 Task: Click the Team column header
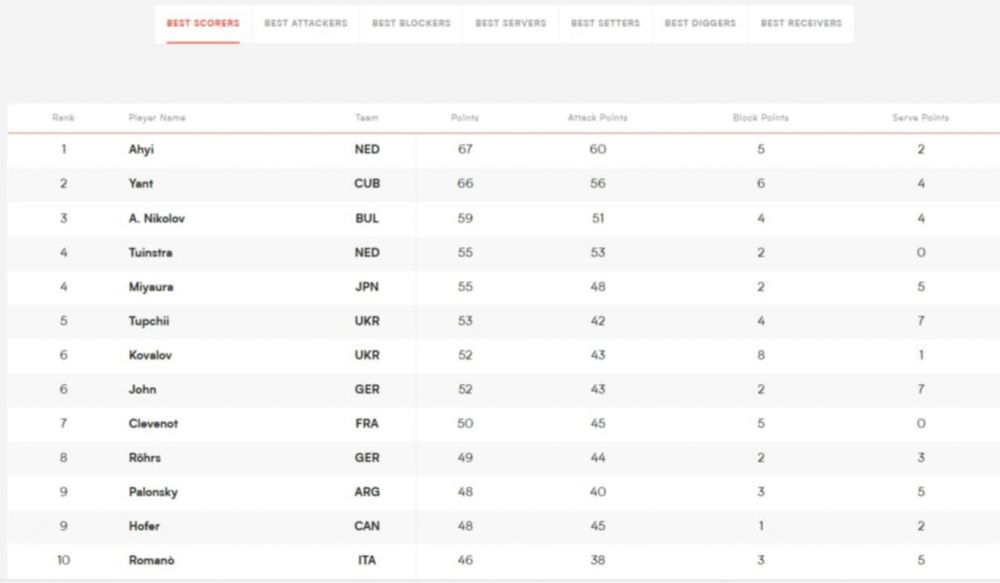pyautogui.click(x=366, y=118)
